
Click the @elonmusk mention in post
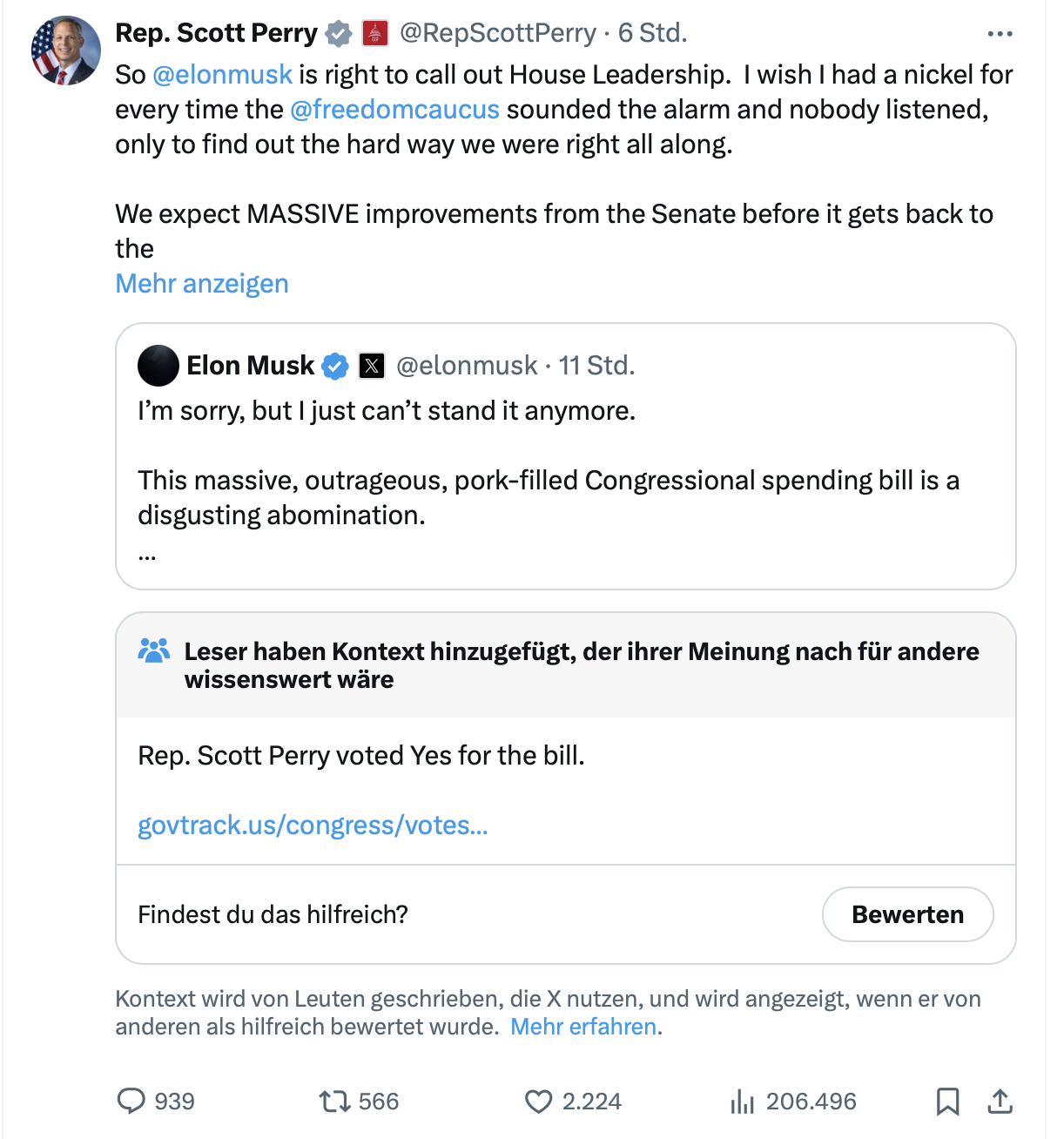pyautogui.click(x=222, y=75)
